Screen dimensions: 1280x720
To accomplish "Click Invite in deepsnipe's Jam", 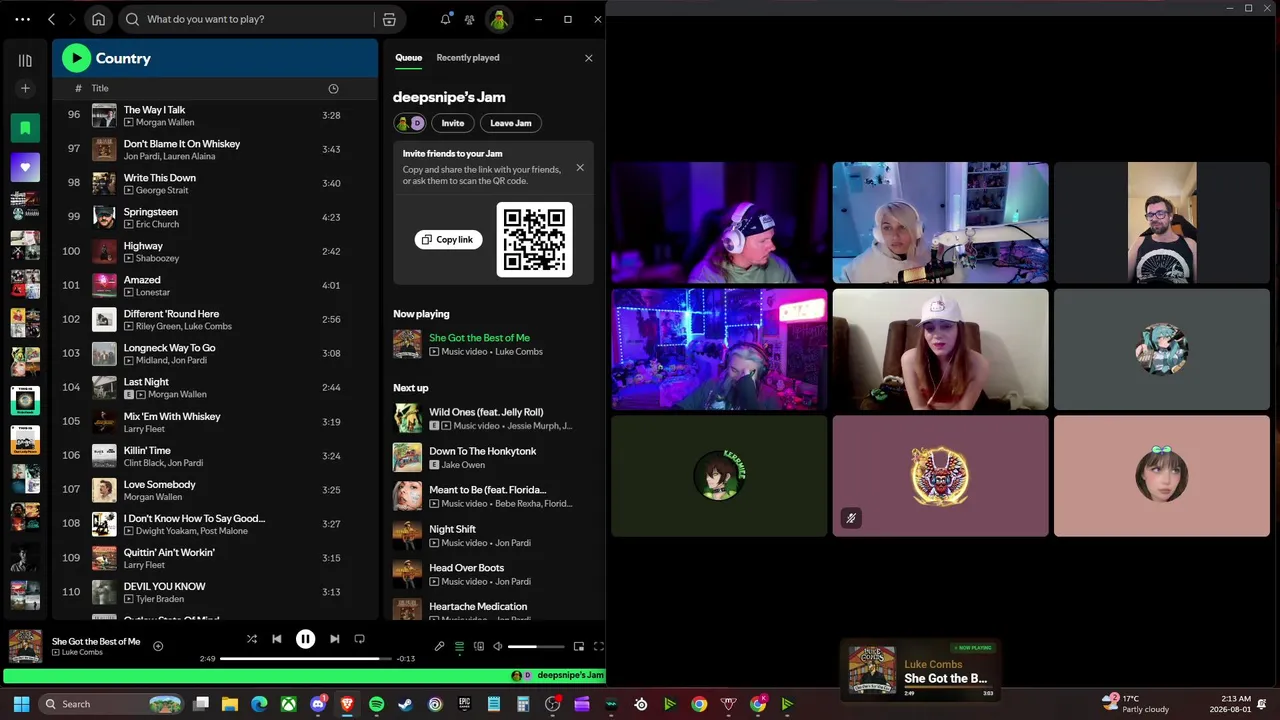I will coord(453,123).
